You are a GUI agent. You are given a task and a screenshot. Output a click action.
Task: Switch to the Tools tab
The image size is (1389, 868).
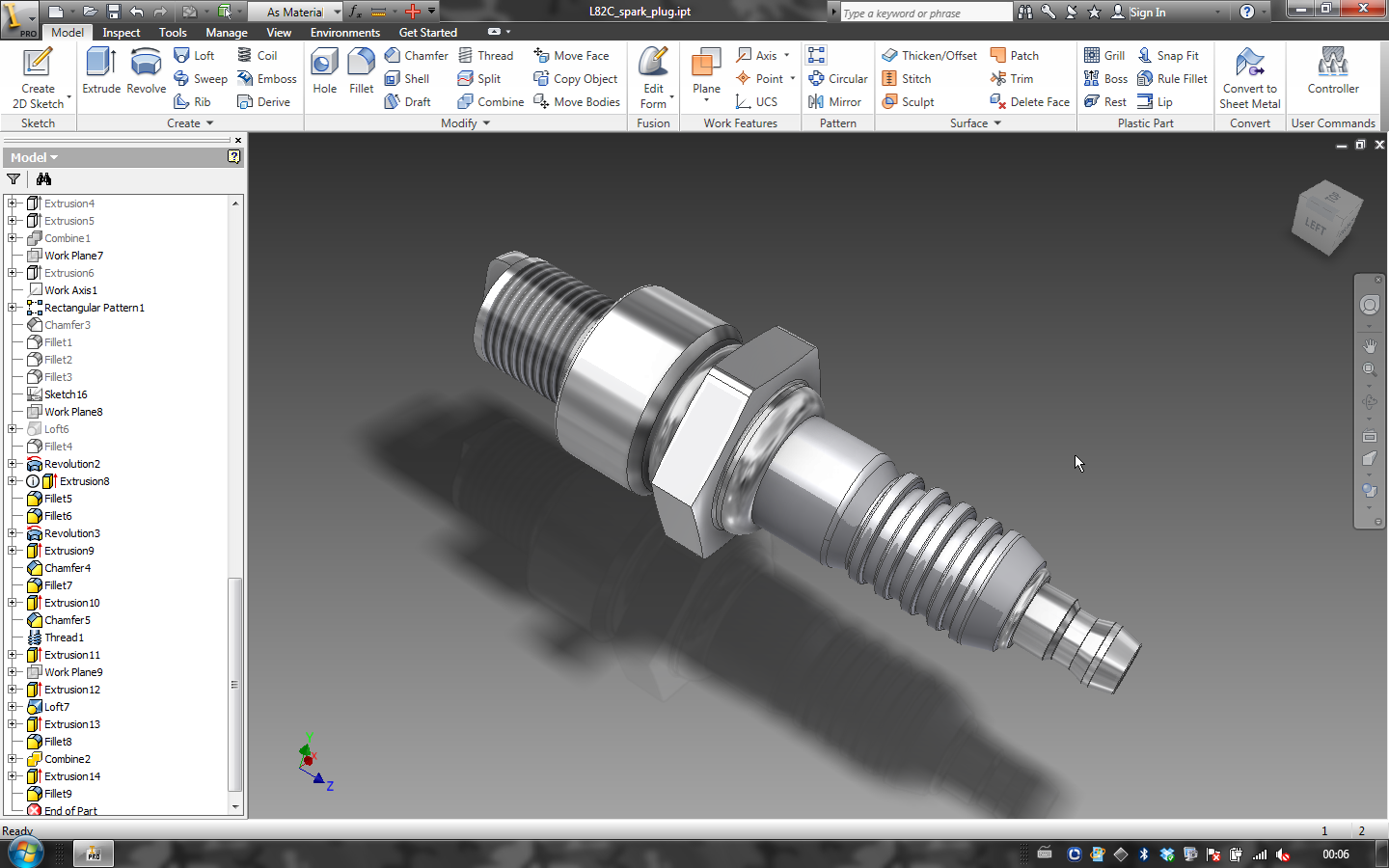173,32
